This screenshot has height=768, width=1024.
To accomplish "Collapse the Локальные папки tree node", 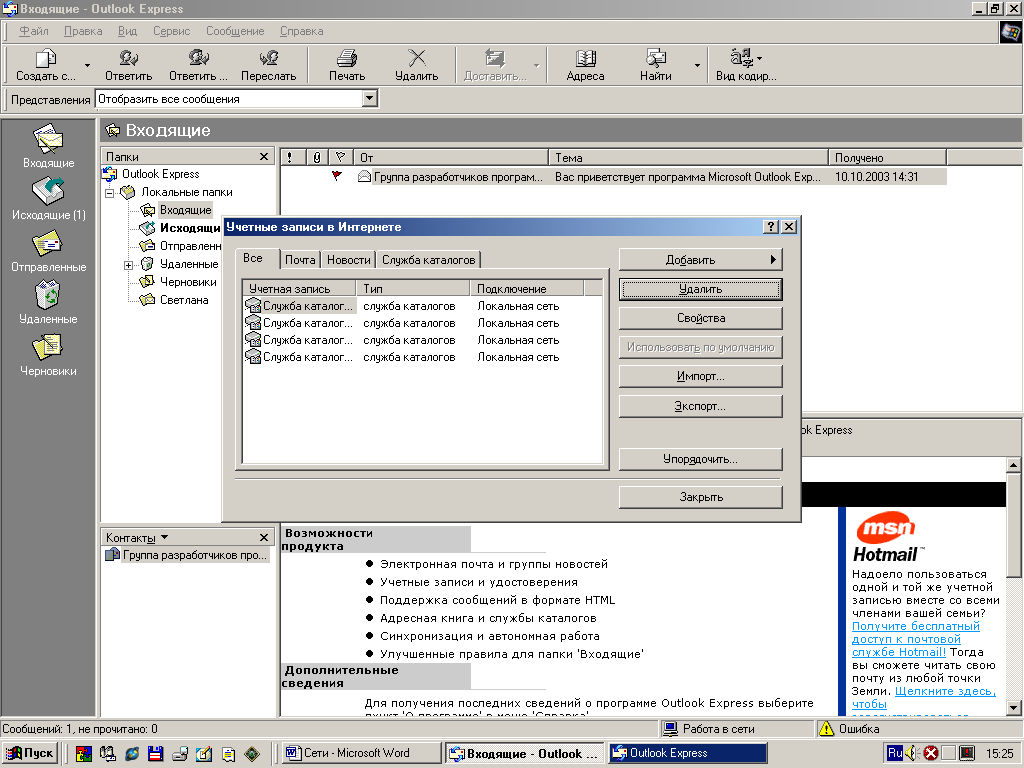I will pos(110,193).
